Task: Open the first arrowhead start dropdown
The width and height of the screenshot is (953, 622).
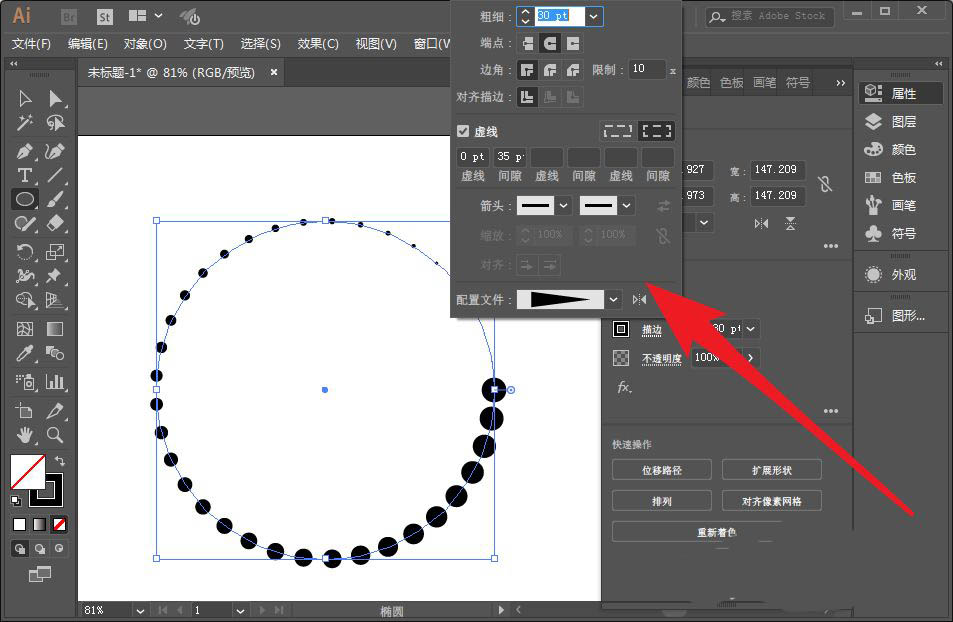Action: 563,206
